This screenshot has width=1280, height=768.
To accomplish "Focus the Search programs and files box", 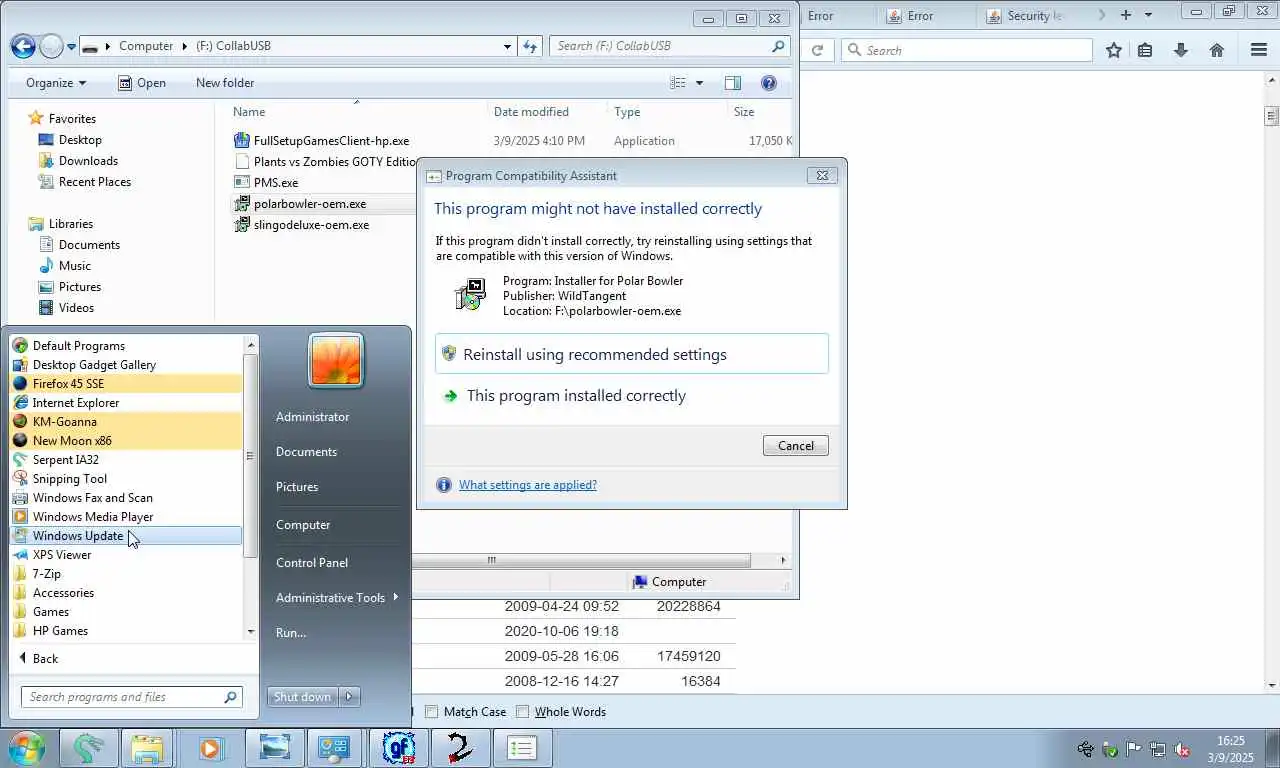I will click(131, 697).
